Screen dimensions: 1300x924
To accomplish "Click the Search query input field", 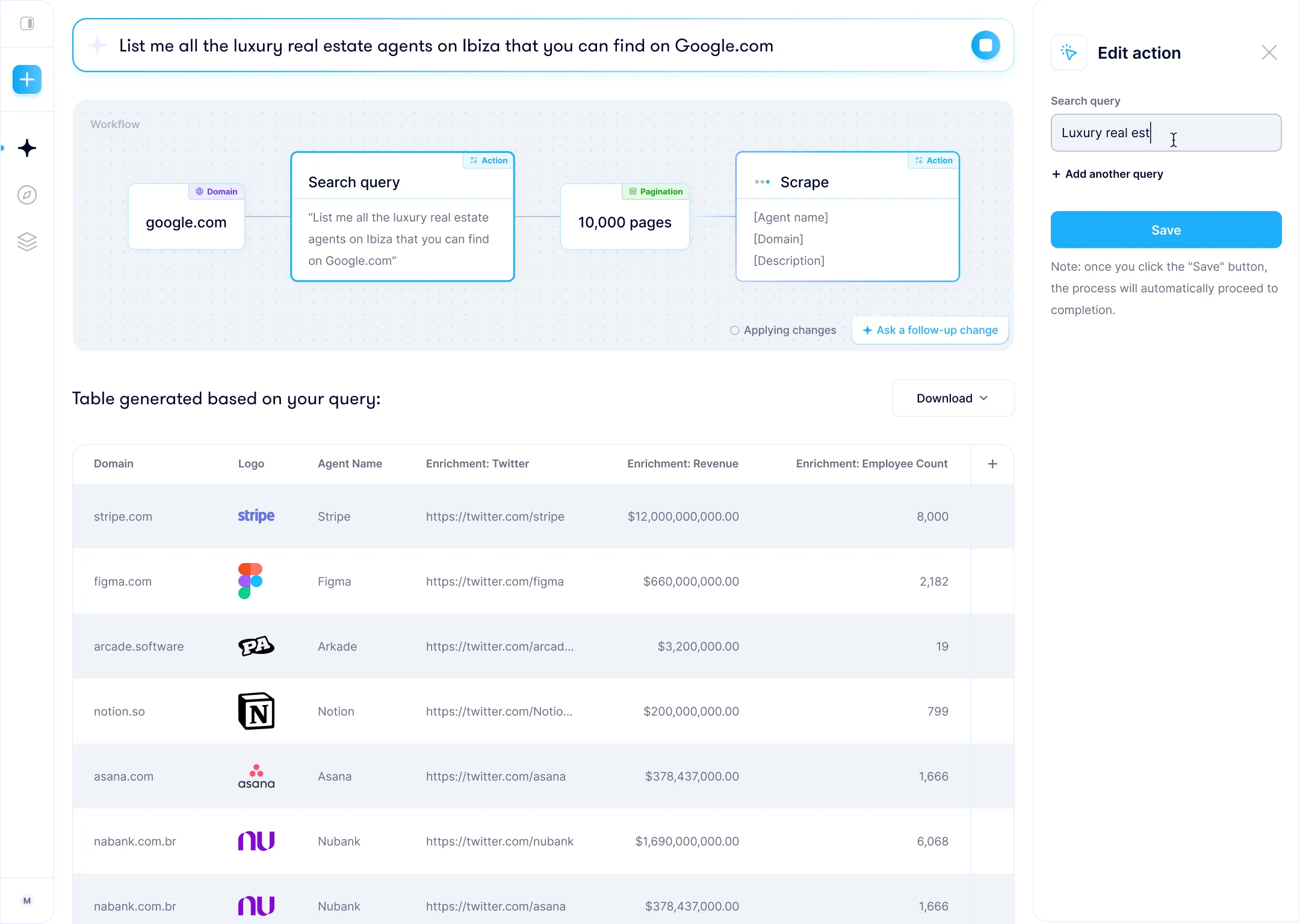I will coord(1166,133).
